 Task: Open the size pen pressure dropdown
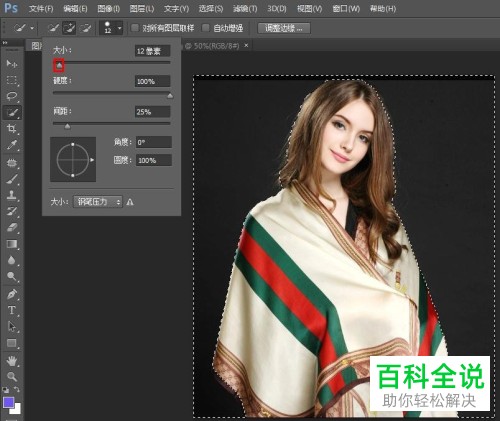point(98,202)
